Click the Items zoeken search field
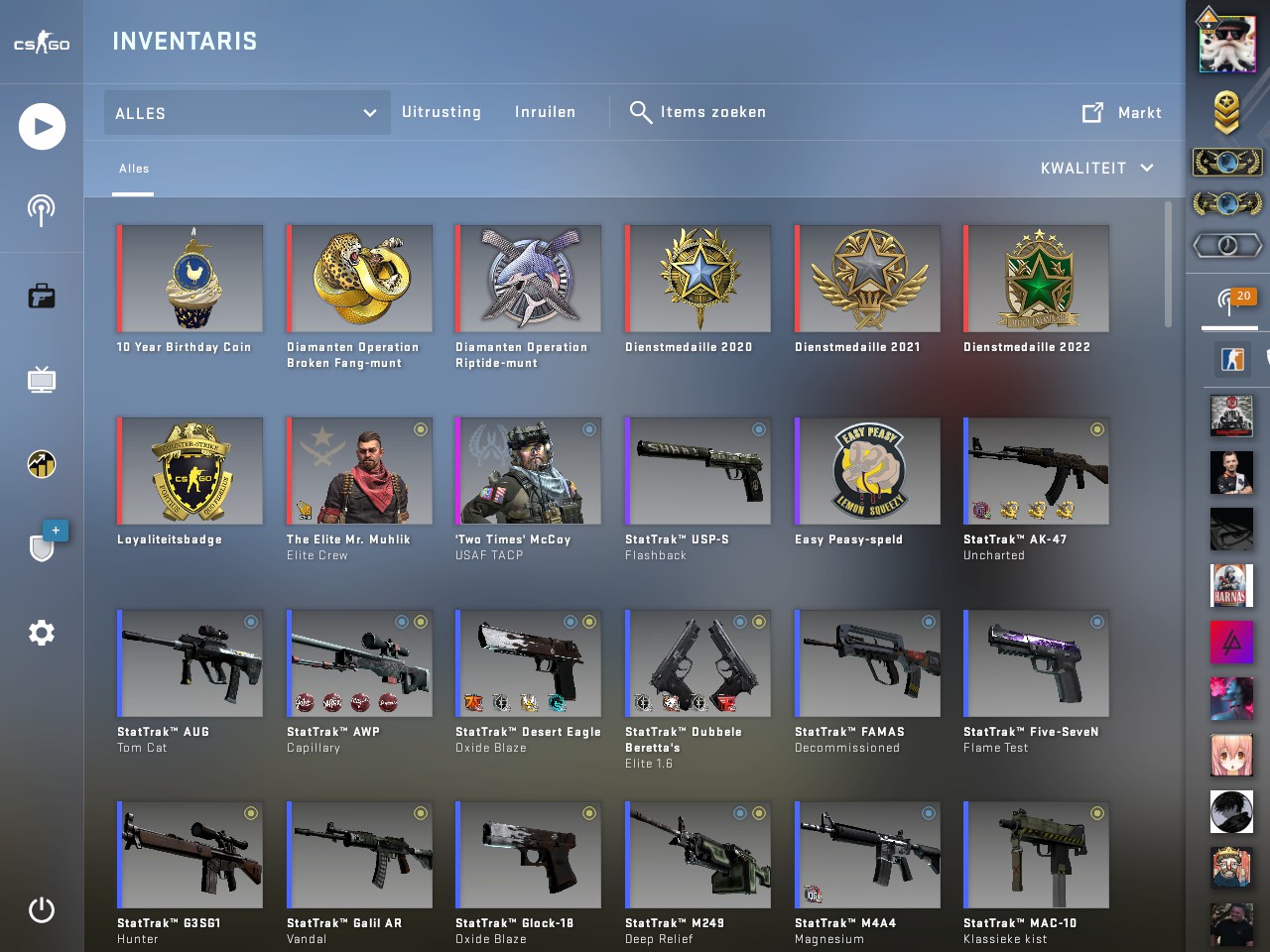This screenshot has width=1270, height=952. pyautogui.click(x=698, y=112)
